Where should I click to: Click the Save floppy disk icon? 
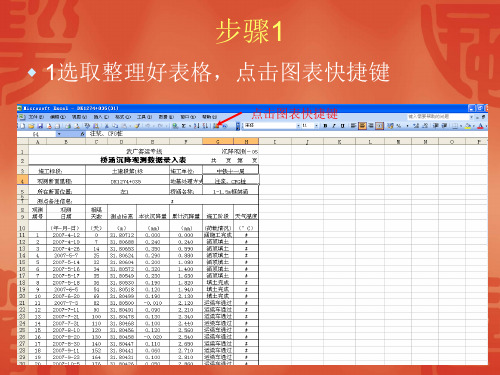[x=40, y=126]
